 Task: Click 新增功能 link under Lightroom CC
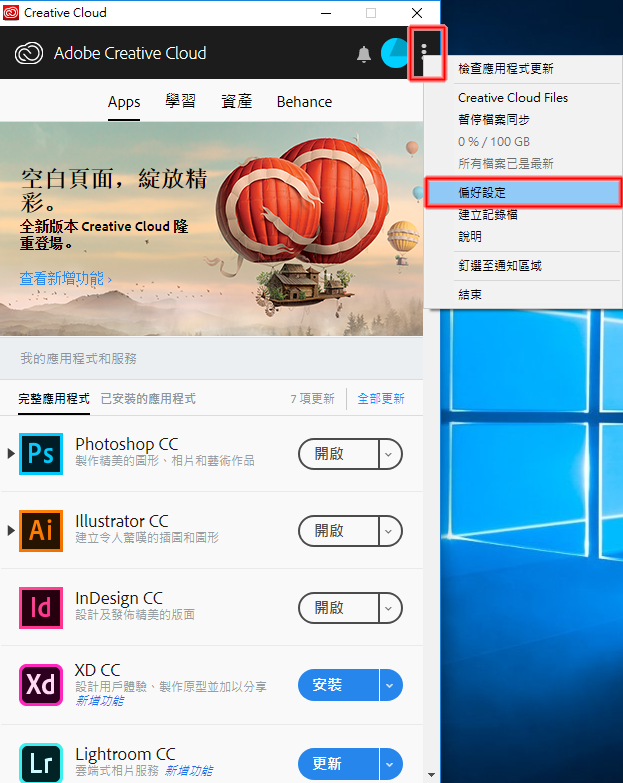pos(189,771)
